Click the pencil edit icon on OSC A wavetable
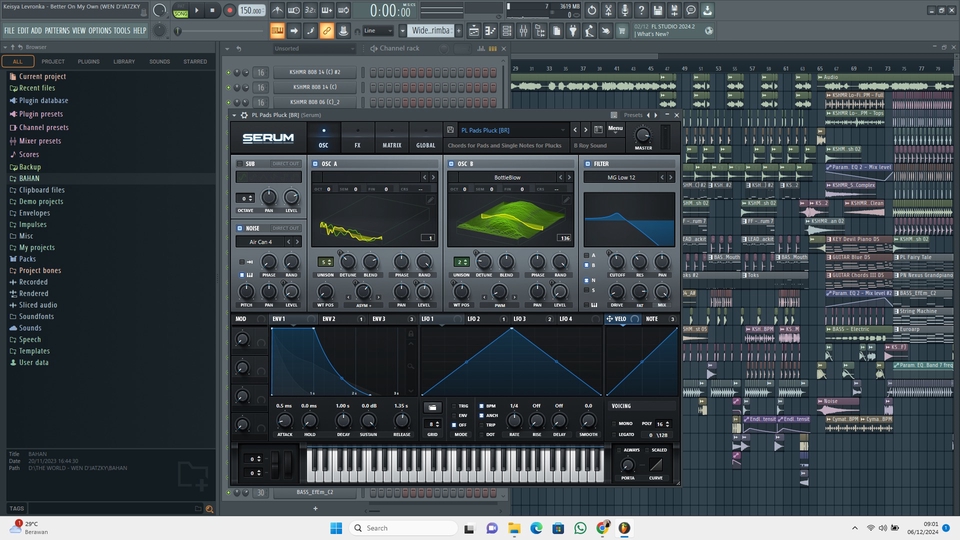This screenshot has height=540, width=960. pos(430,200)
